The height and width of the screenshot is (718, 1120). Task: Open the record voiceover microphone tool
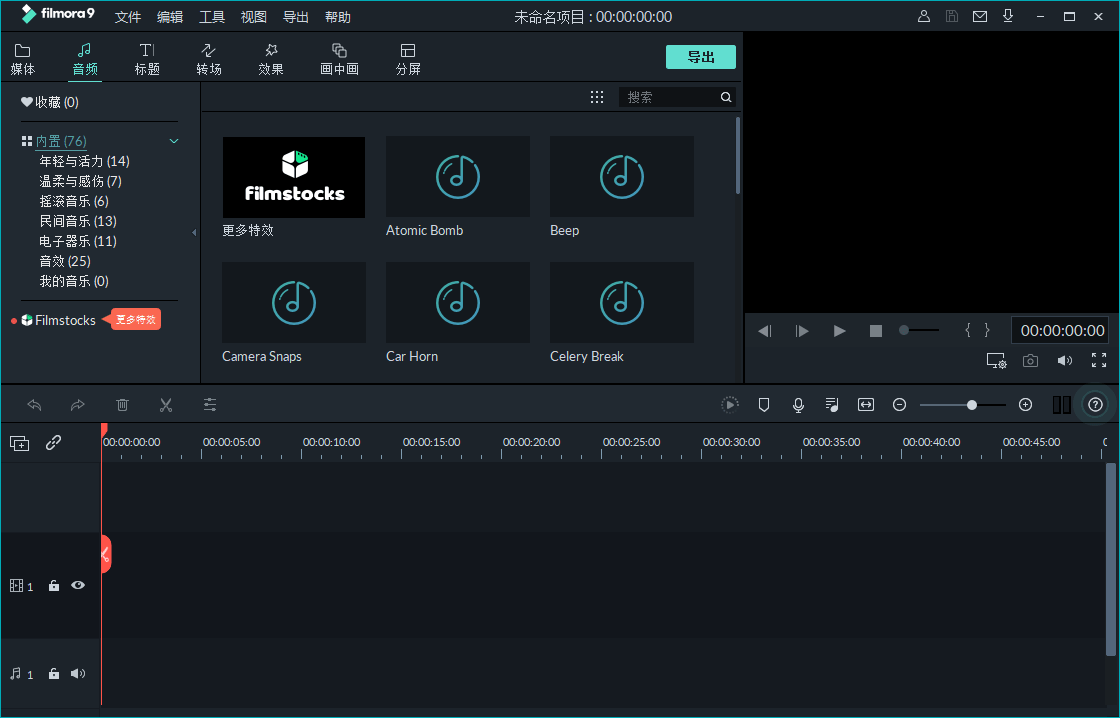[798, 405]
